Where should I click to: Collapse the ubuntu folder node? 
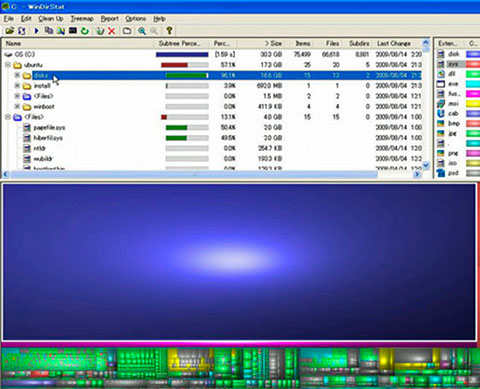coord(8,65)
